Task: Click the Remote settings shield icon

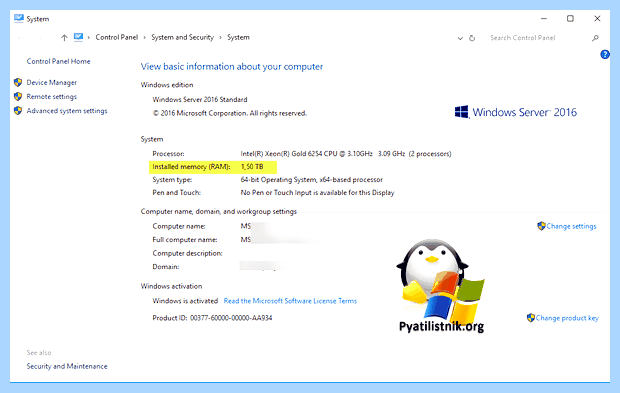Action: [x=18, y=96]
